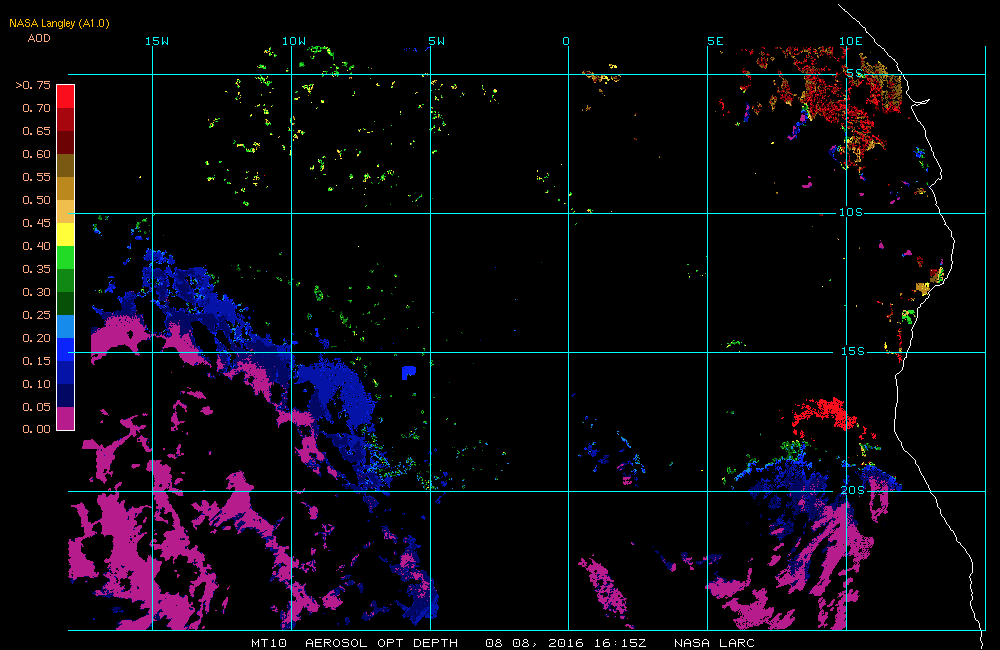Click the '>0.75' legend value
Image resolution: width=1000 pixels, height=650 pixels.
[x=33, y=85]
